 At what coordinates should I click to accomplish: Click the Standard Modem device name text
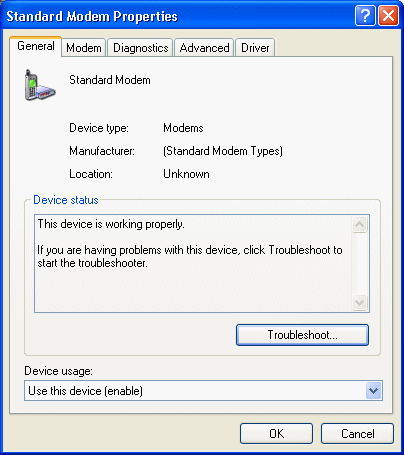tap(110, 80)
